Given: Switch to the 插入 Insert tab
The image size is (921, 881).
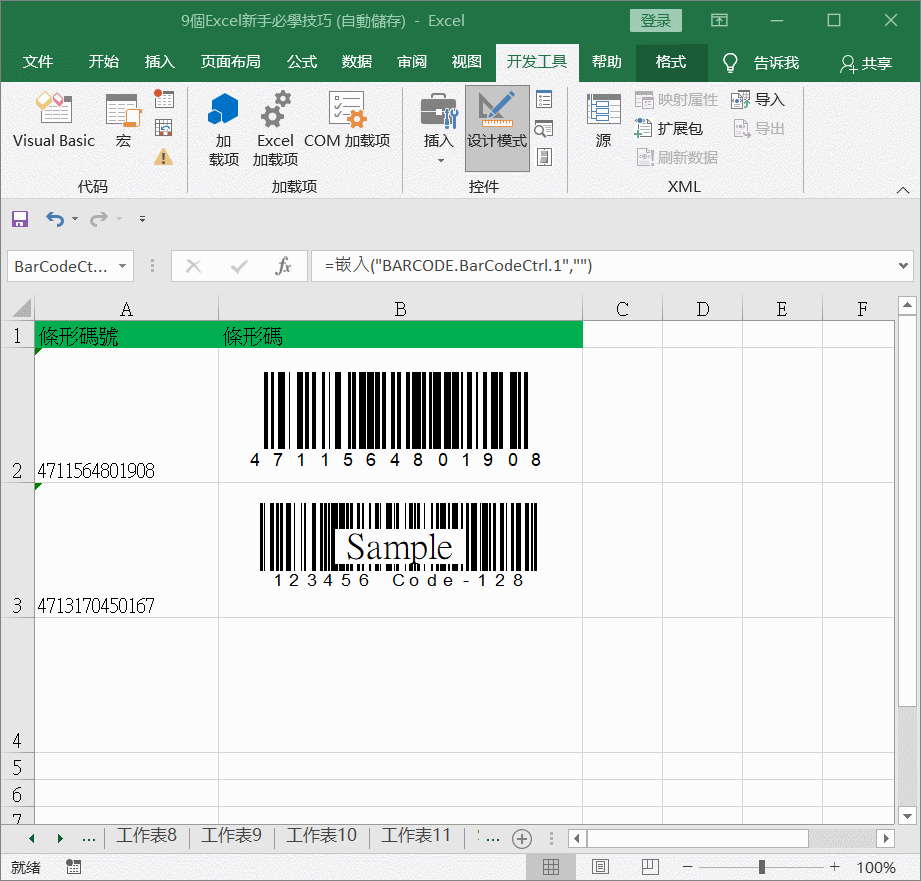Looking at the screenshot, I should tap(160, 62).
